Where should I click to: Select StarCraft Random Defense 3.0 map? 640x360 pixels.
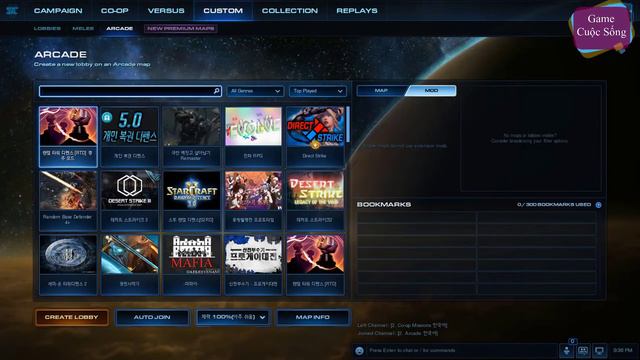[191, 200]
